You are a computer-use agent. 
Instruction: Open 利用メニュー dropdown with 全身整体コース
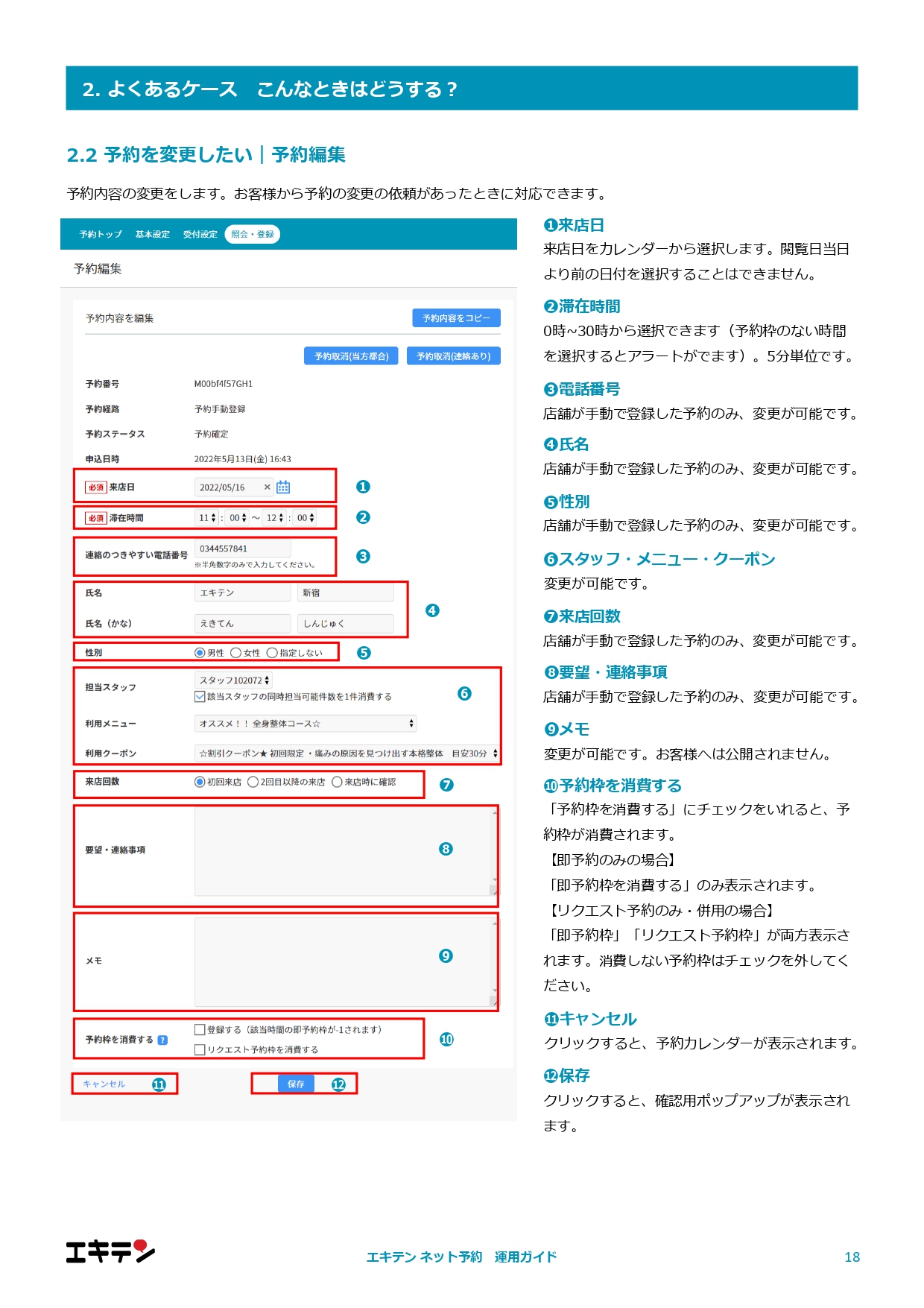point(306,724)
